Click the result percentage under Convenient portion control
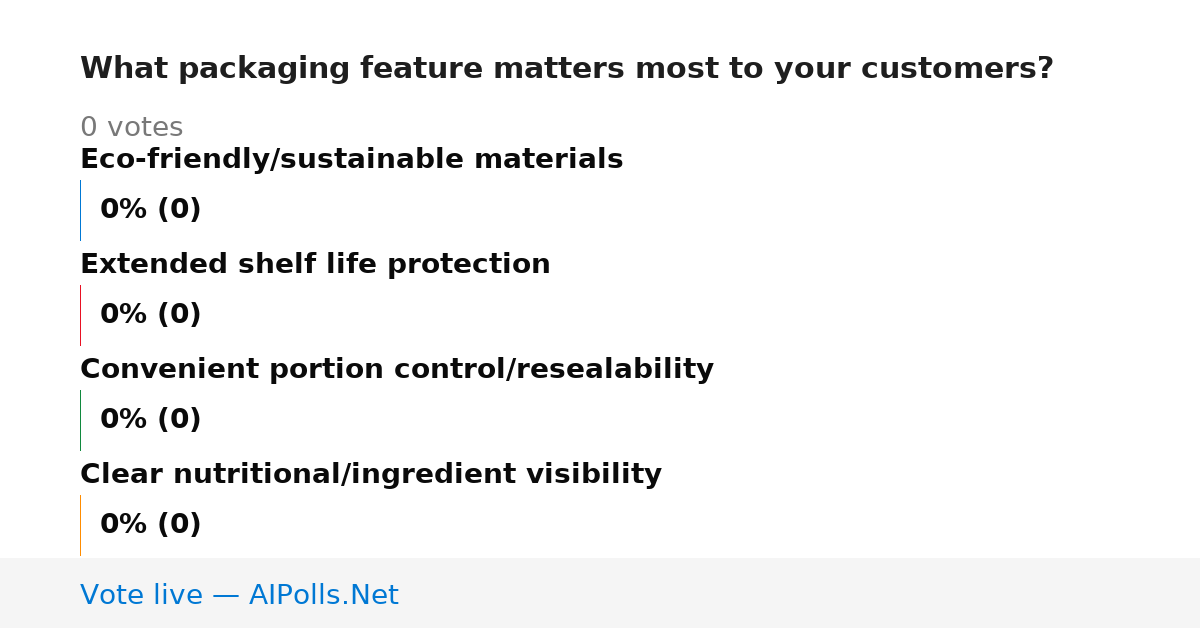 150,420
